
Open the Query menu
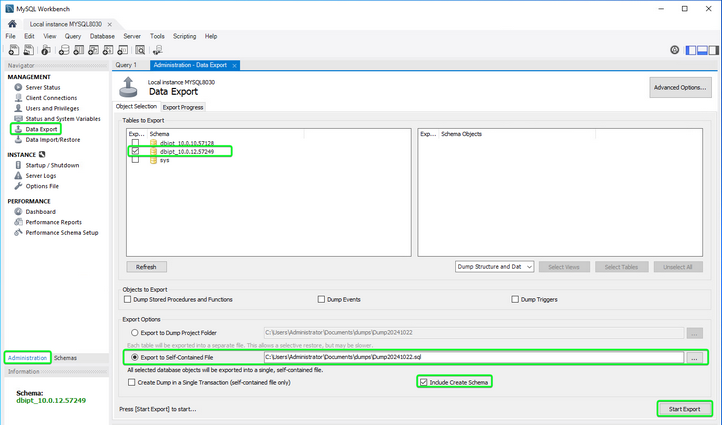[x=73, y=36]
